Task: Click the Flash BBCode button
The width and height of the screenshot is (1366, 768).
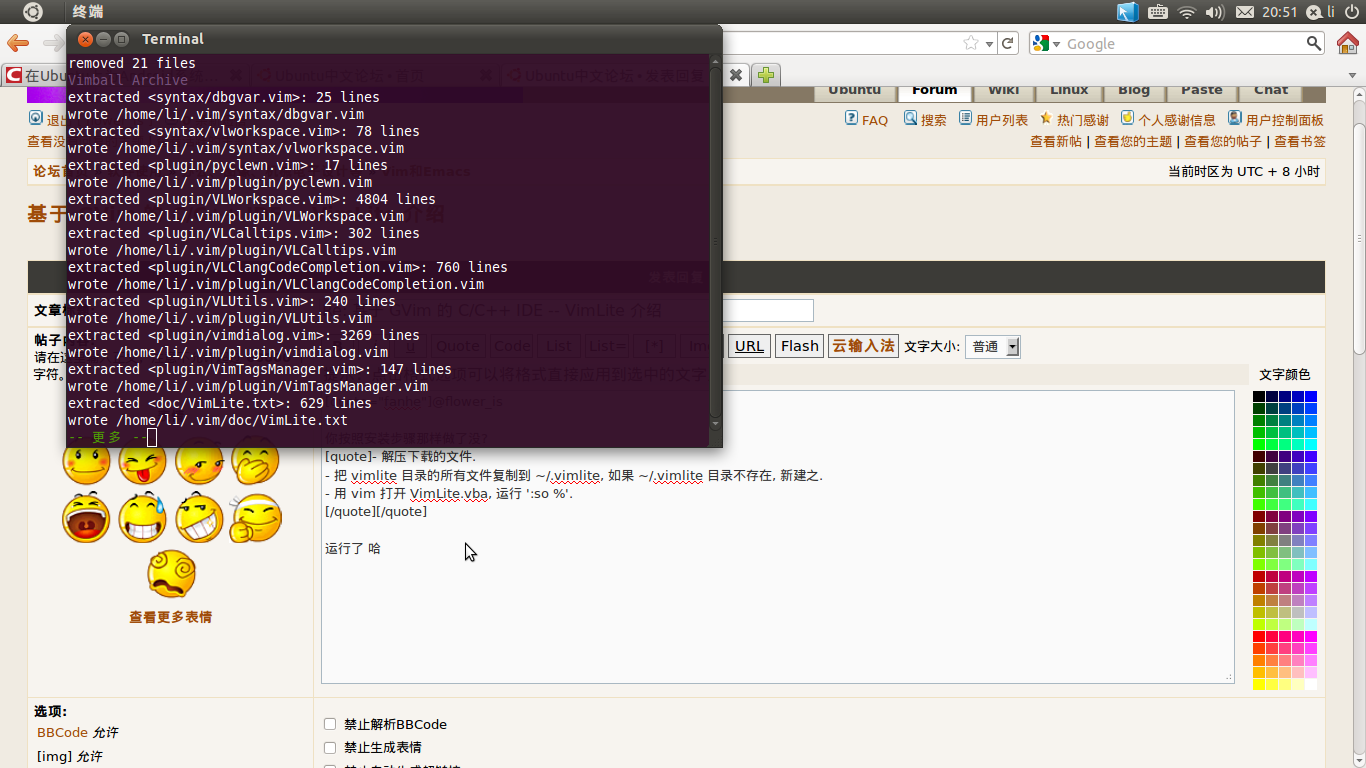Action: coord(800,346)
